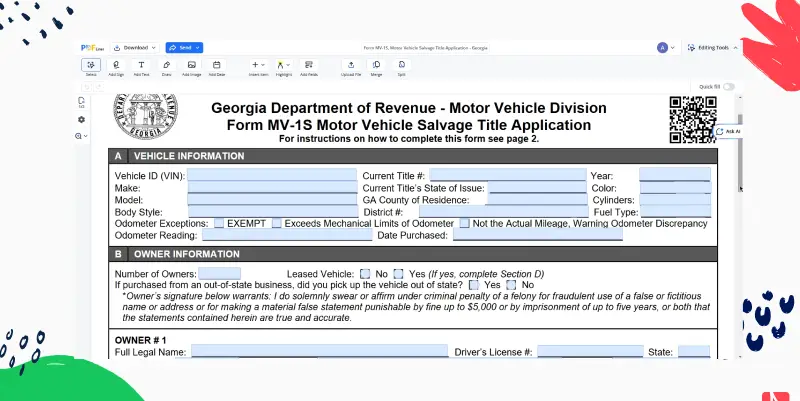Click the Odometer Reading field

pos(287,235)
